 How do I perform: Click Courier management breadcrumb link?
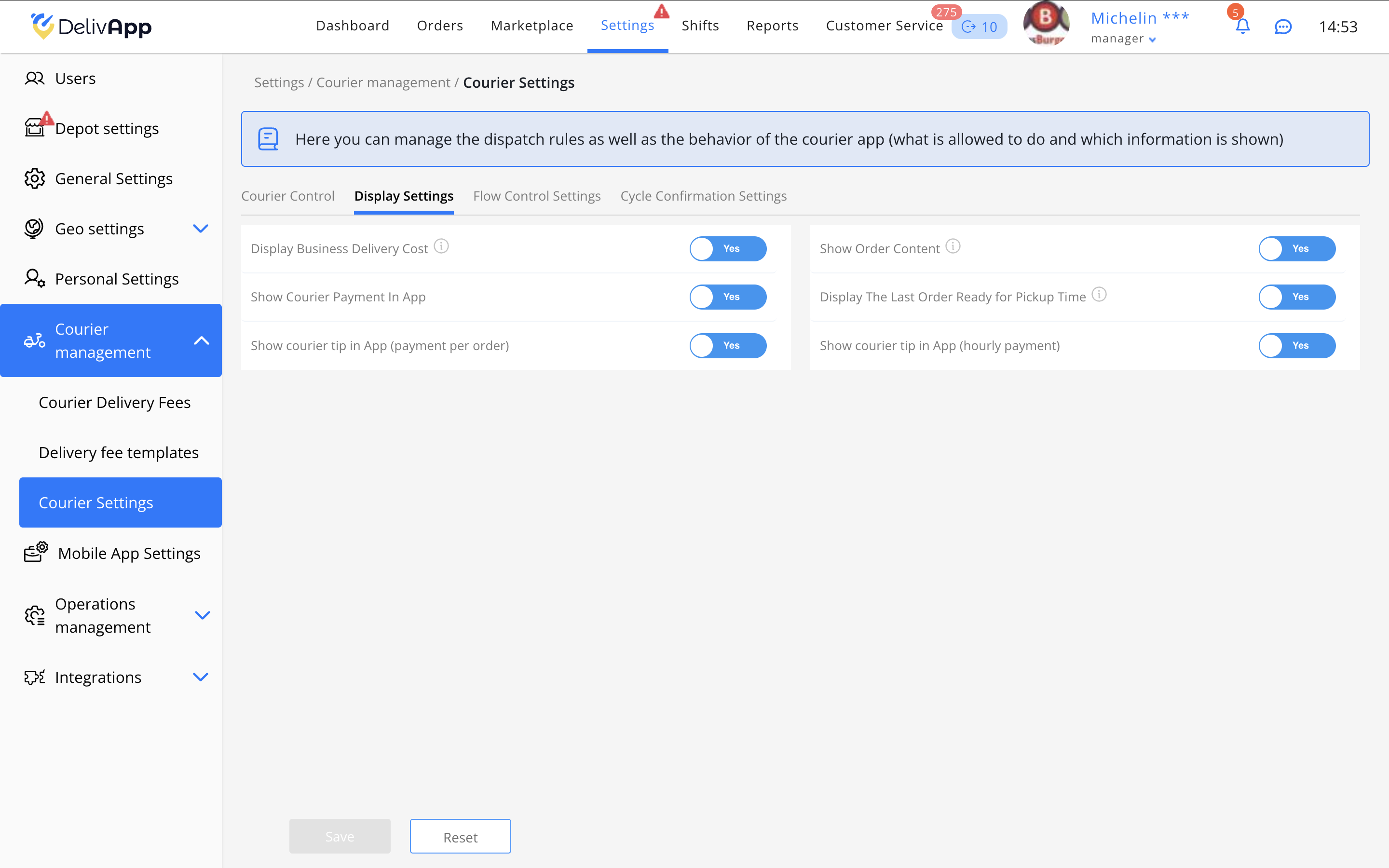coord(383,82)
